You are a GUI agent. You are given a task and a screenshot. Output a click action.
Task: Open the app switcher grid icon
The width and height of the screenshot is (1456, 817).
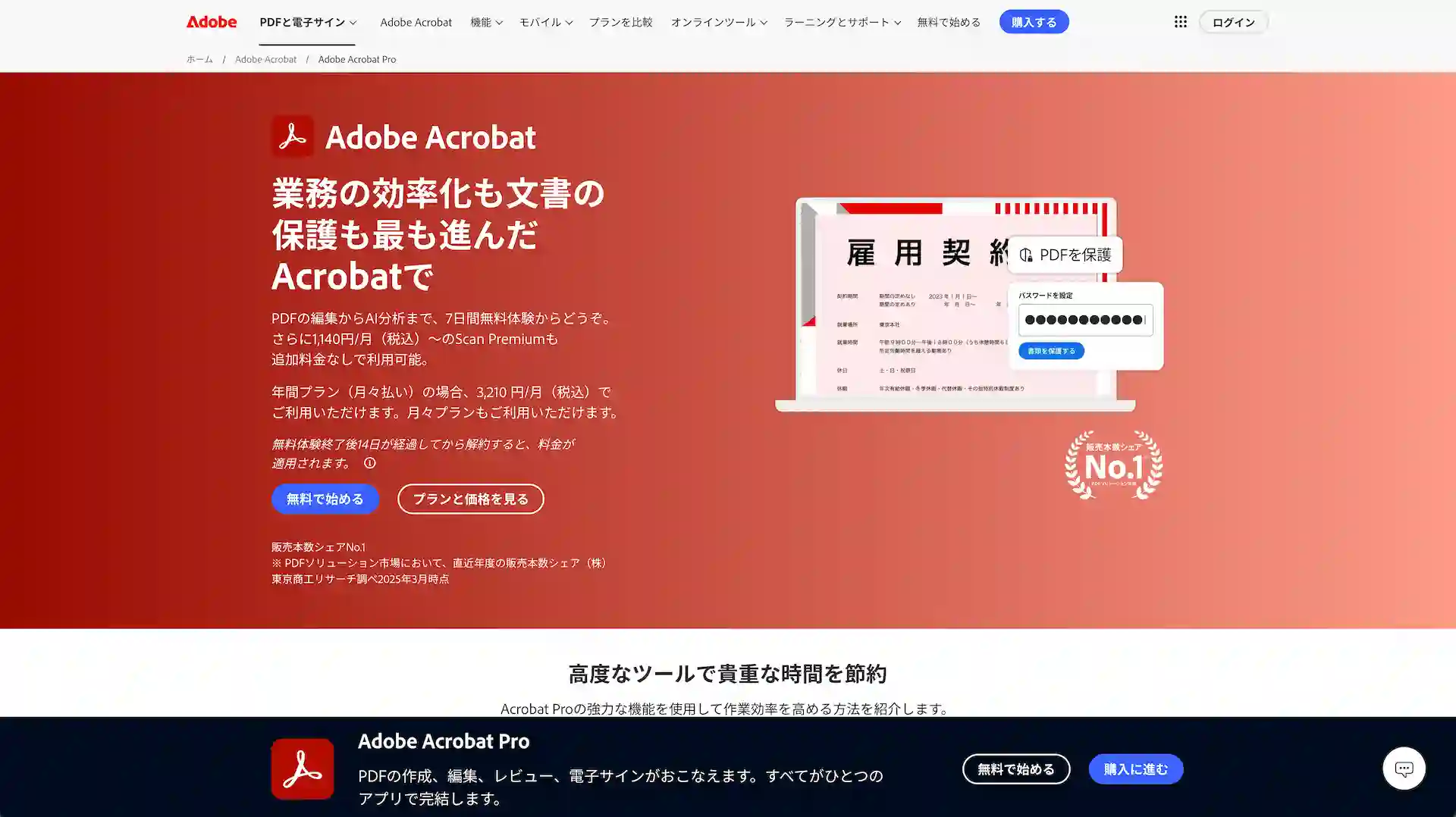pos(1180,22)
